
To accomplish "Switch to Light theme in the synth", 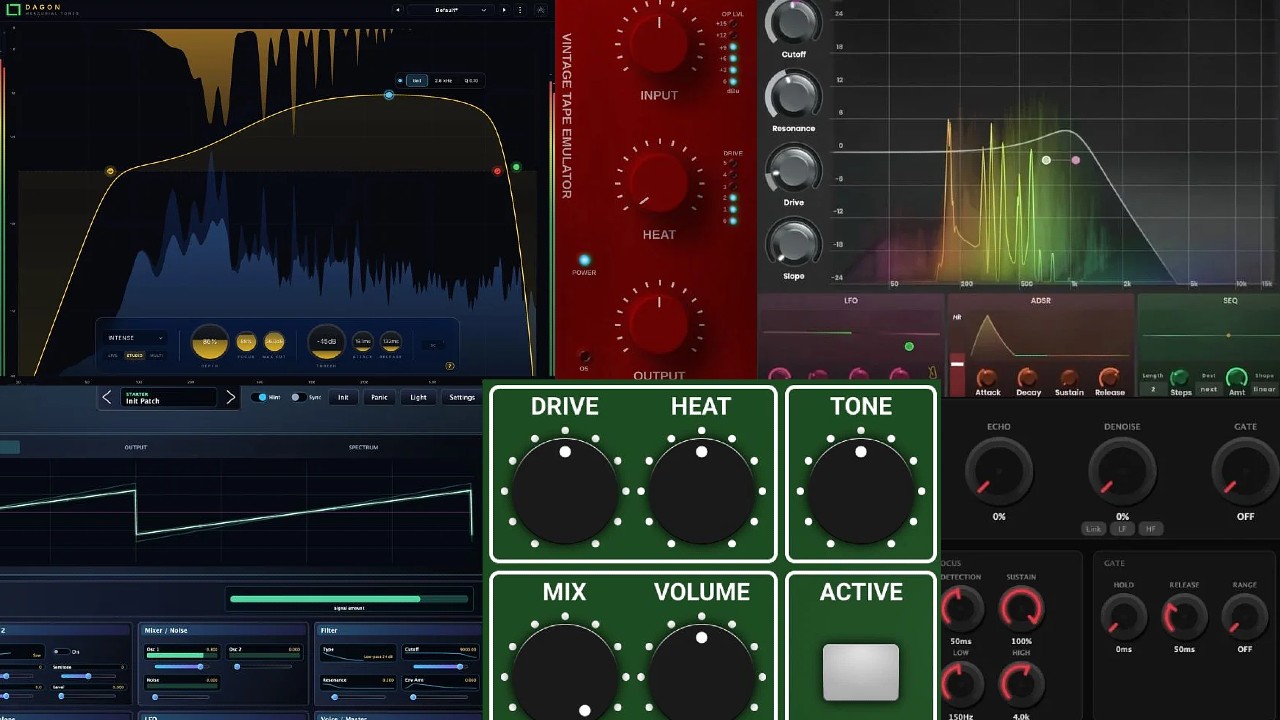I will click(x=418, y=397).
